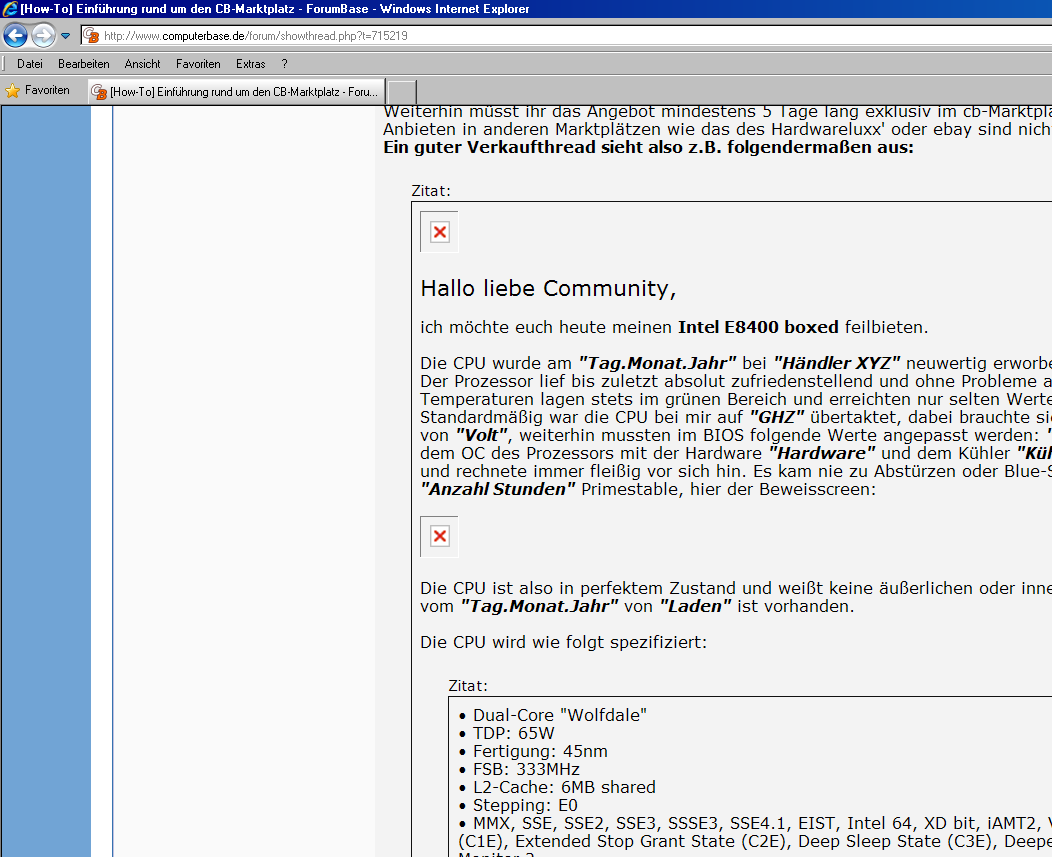Viewport: 1052px width, 857px height.
Task: Click the 'Hallo liebe Community,' heading
Action: pos(548,289)
